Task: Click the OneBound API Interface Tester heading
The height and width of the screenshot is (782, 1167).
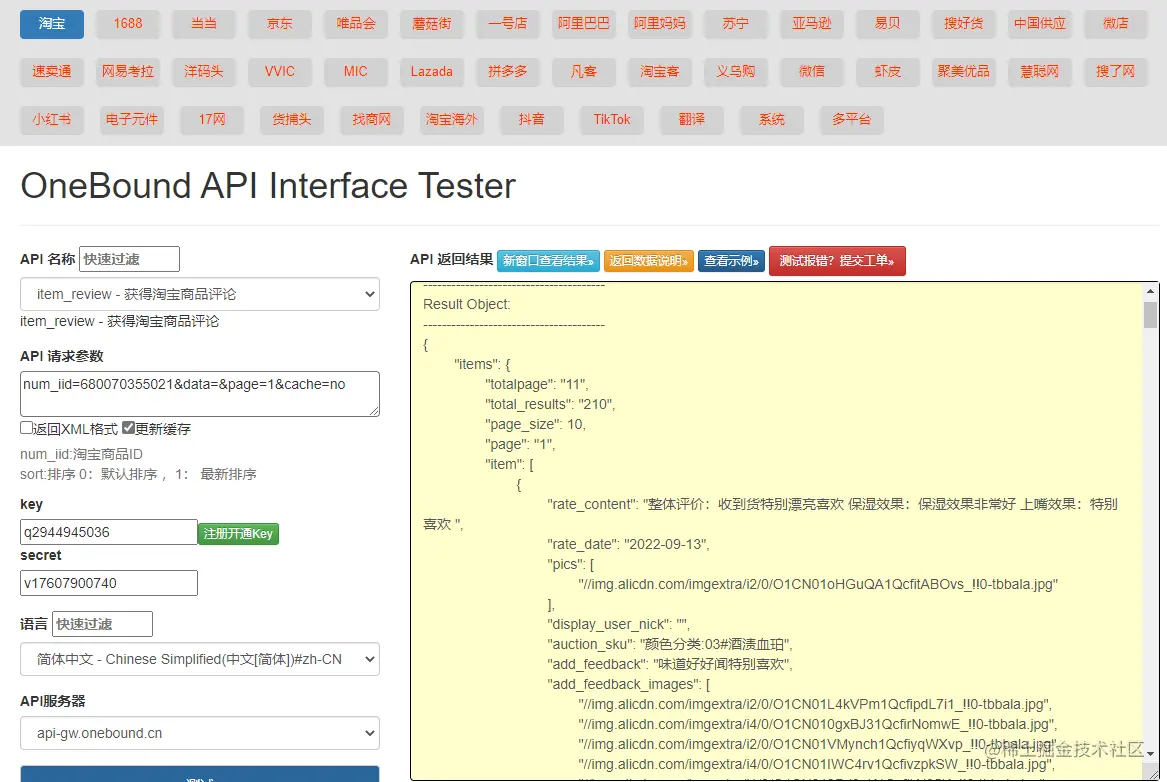Action: click(268, 185)
